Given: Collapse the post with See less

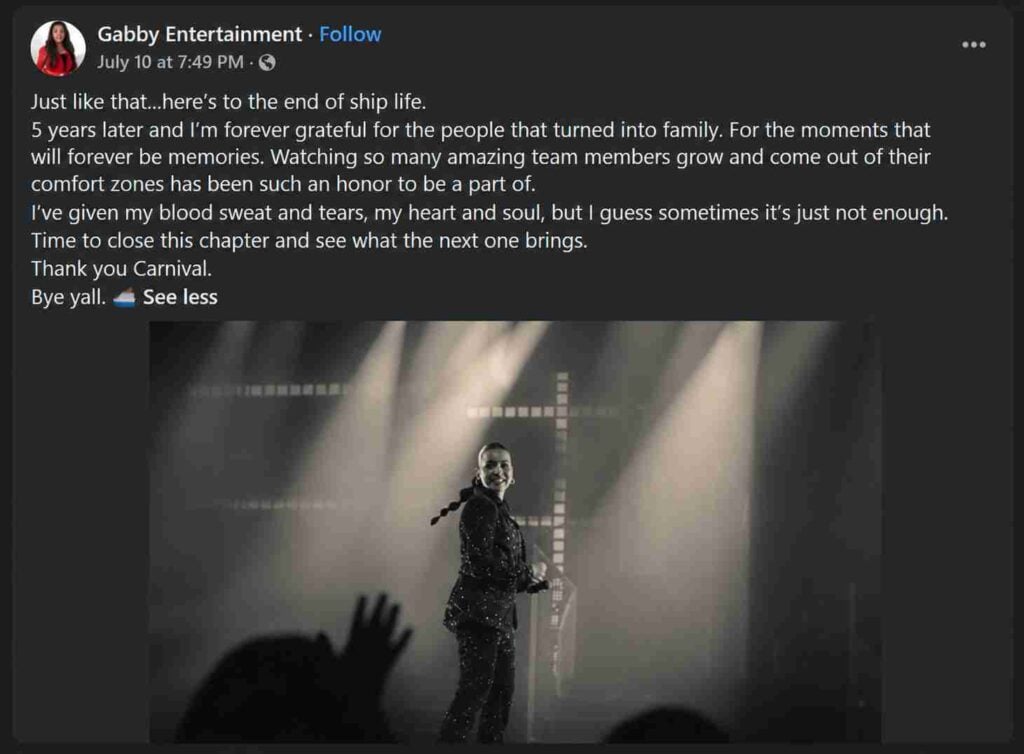Looking at the screenshot, I should click(x=180, y=297).
